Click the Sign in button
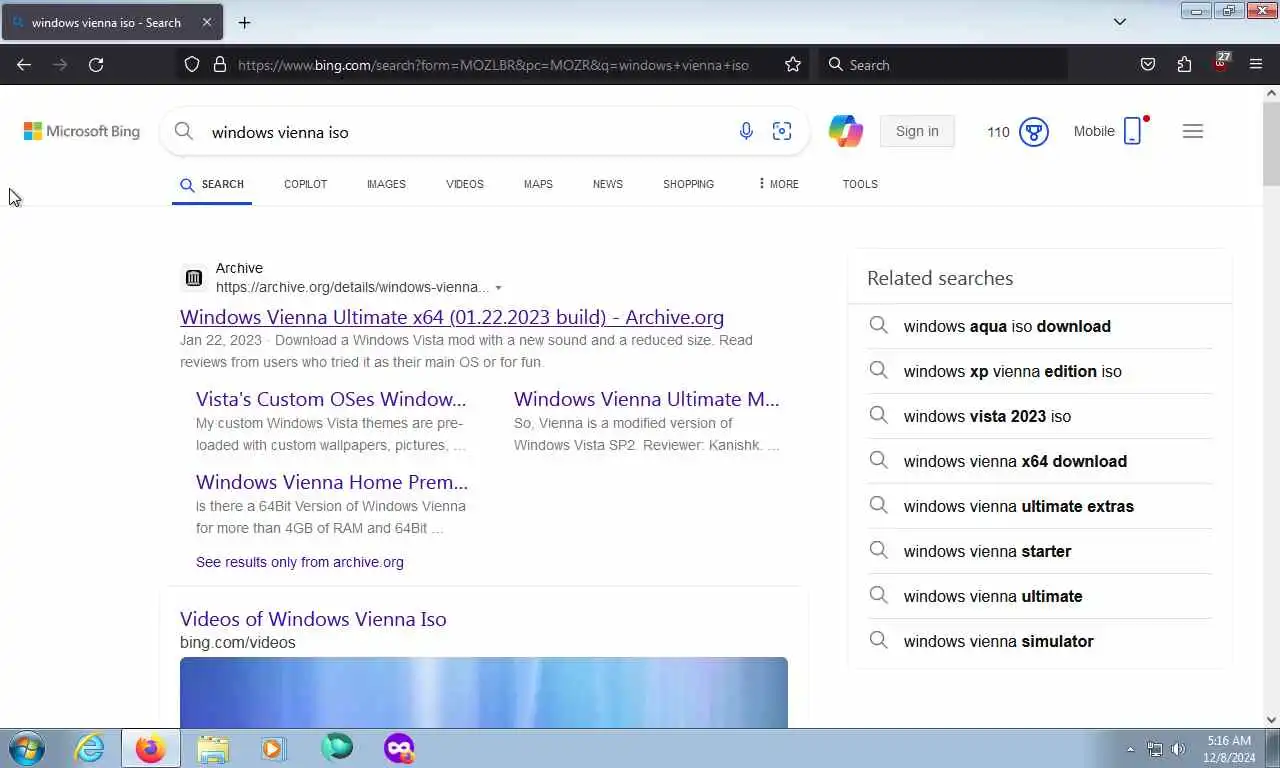Screen dimensions: 1280x768 tap(917, 131)
